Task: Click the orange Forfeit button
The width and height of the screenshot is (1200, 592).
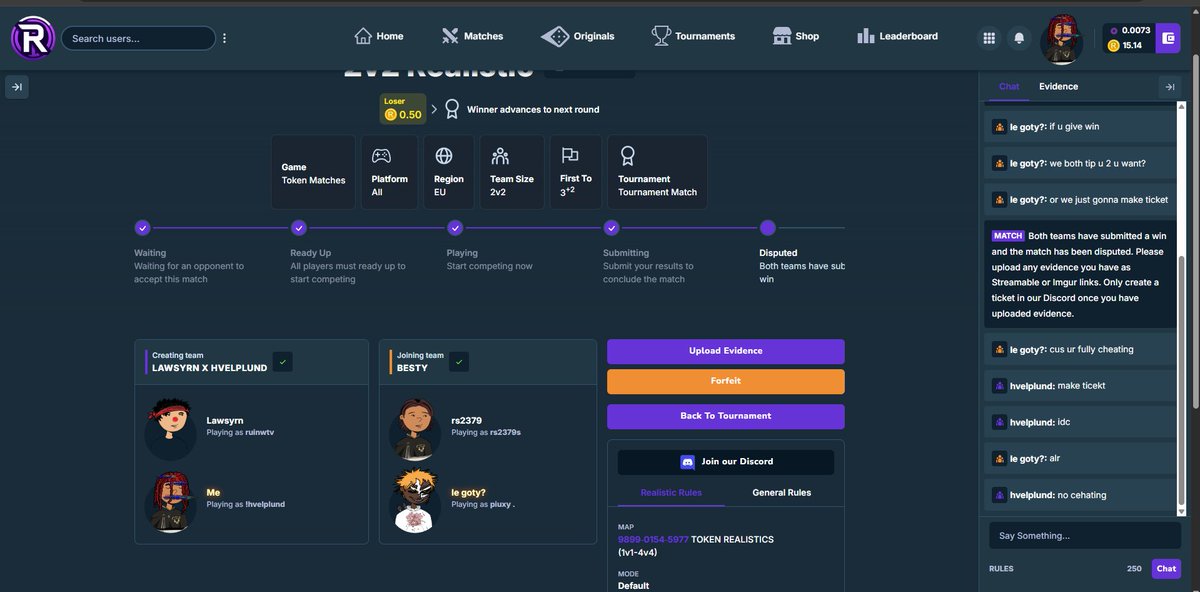Action: click(x=726, y=381)
